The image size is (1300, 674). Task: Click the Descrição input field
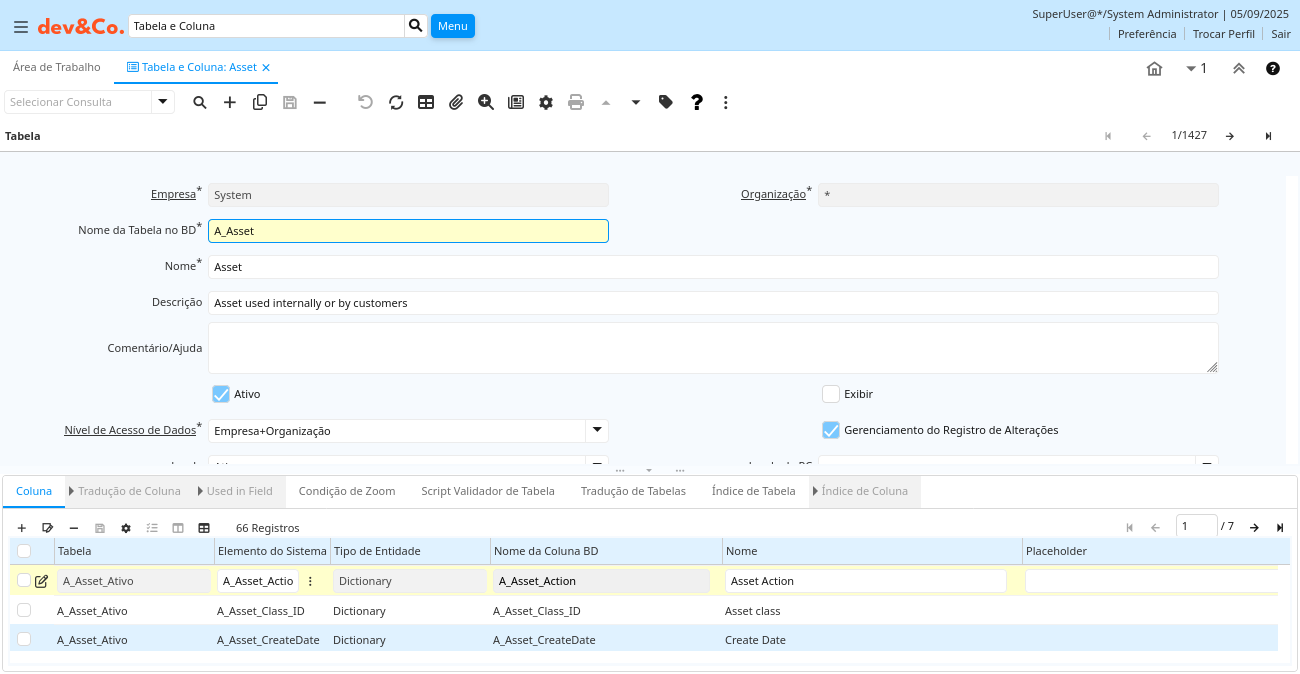click(x=712, y=303)
